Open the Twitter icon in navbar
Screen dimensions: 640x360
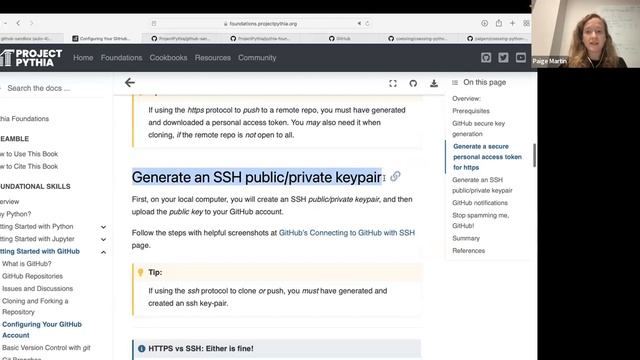point(503,58)
